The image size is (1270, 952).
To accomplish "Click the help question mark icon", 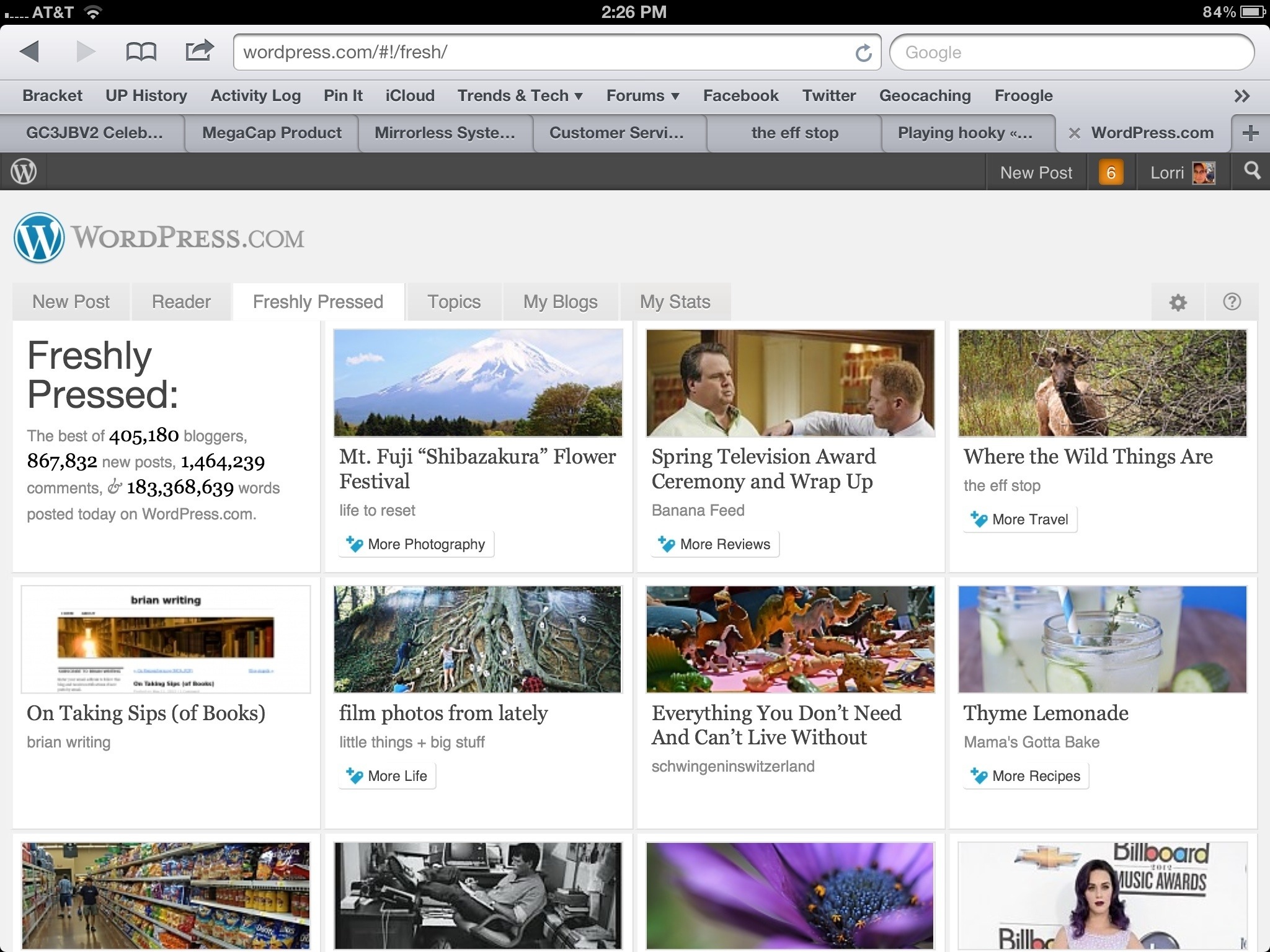I will (1232, 302).
